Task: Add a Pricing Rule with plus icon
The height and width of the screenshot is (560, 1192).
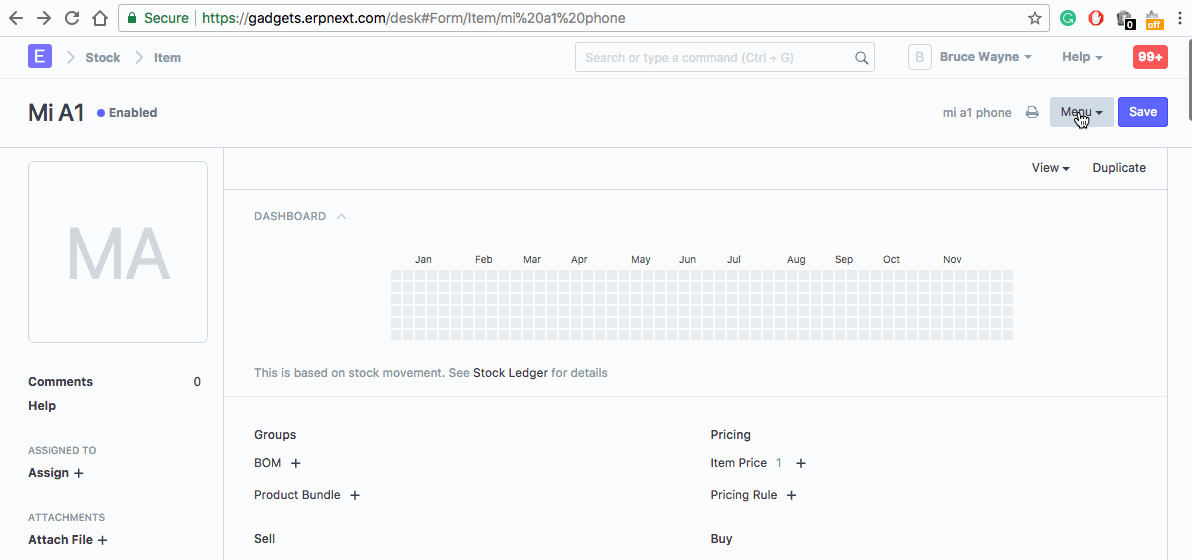Action: click(x=791, y=495)
